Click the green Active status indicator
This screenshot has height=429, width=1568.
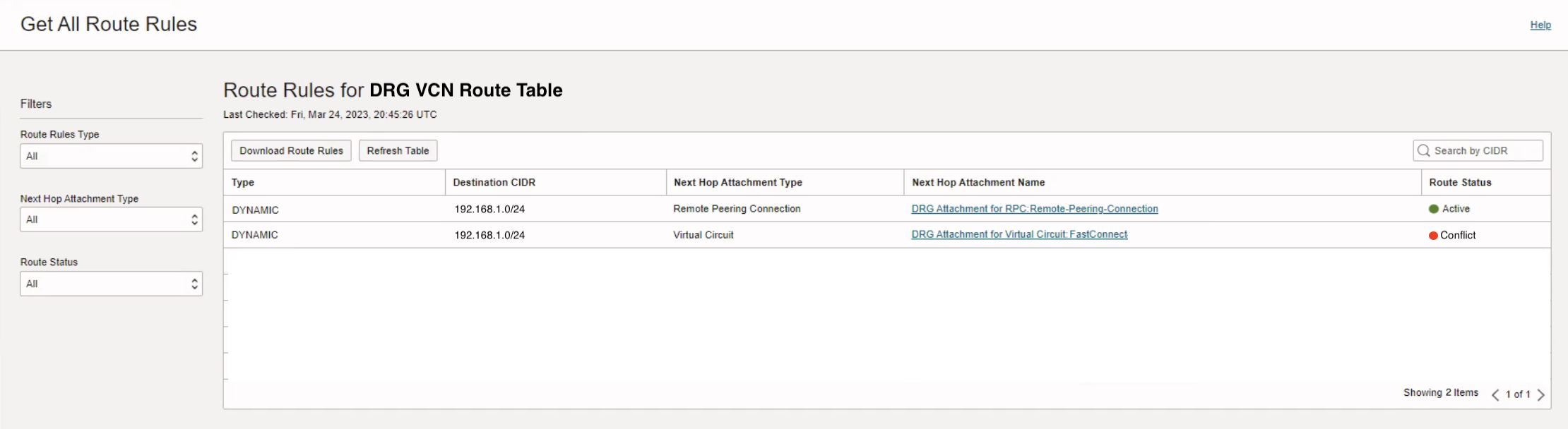(1434, 209)
